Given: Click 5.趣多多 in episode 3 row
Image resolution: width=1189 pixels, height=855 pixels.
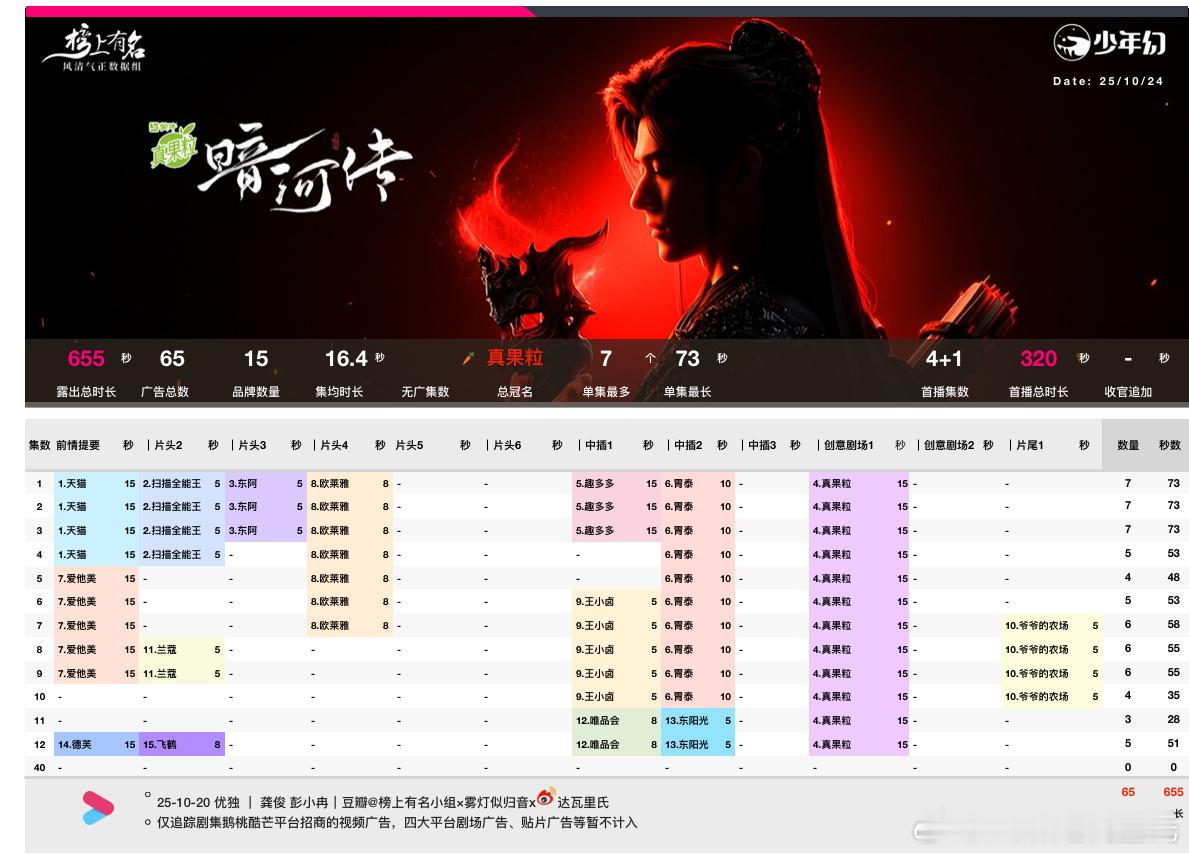Looking at the screenshot, I should [x=594, y=531].
